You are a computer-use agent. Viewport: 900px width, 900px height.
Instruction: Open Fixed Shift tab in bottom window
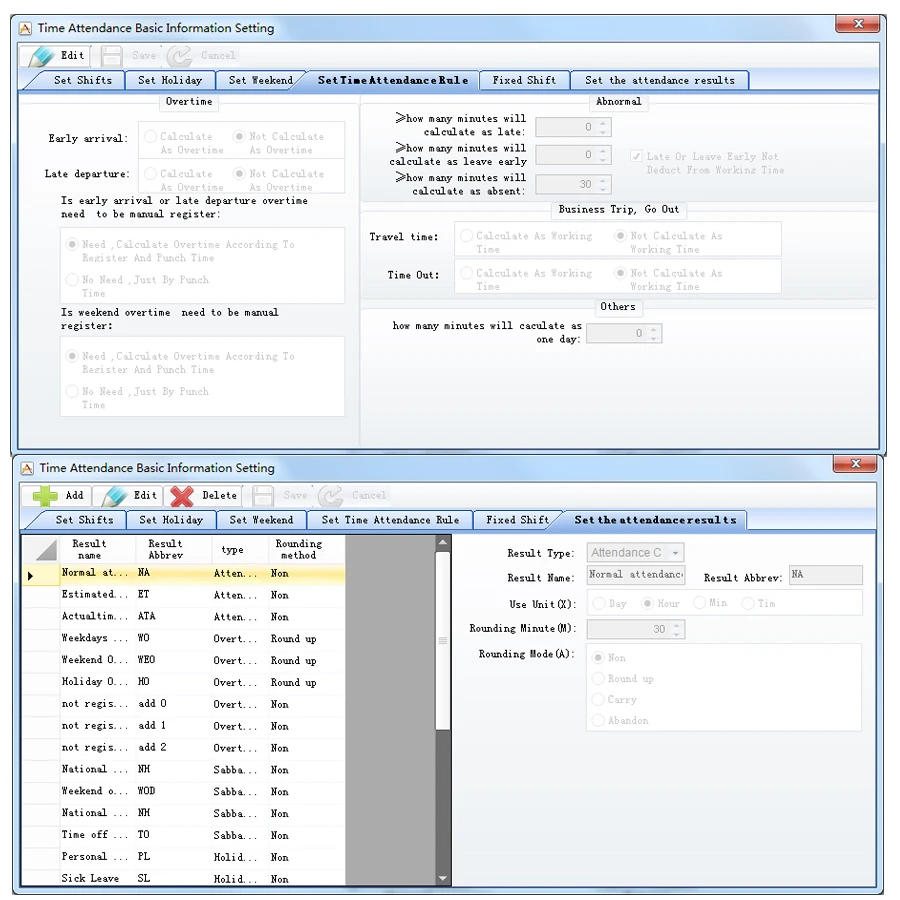(518, 520)
